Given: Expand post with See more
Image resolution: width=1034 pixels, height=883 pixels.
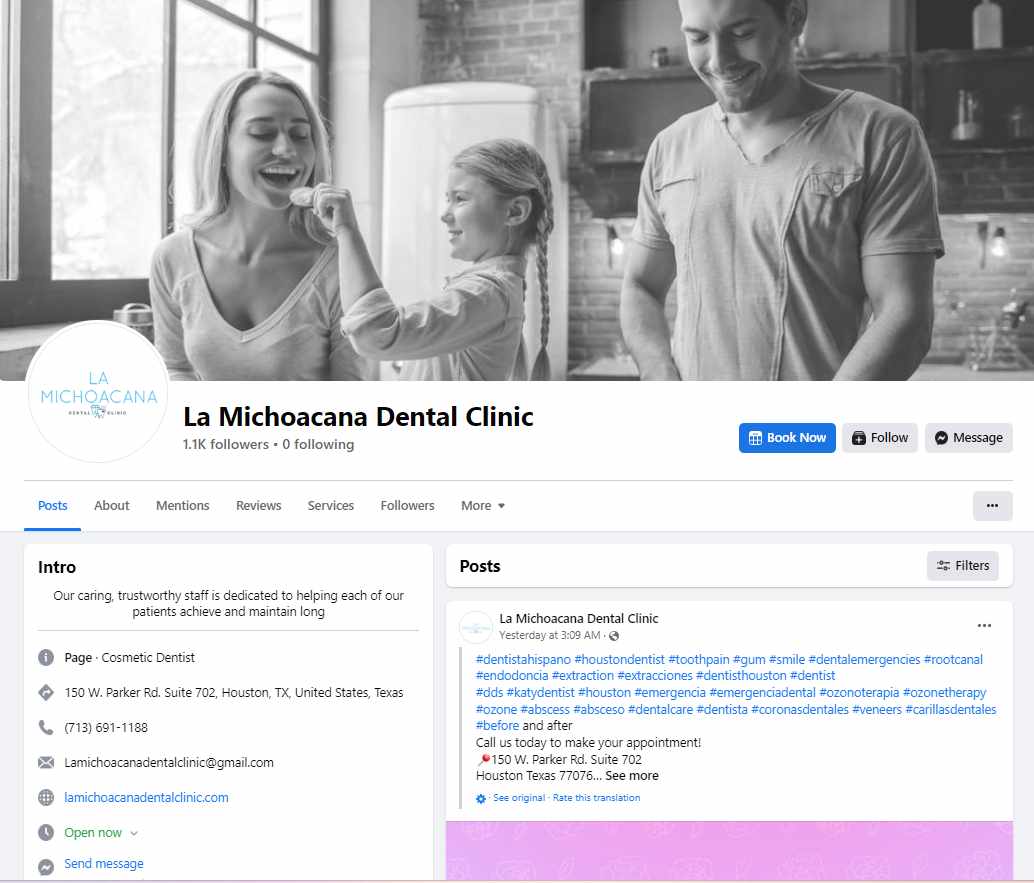Looking at the screenshot, I should 632,776.
